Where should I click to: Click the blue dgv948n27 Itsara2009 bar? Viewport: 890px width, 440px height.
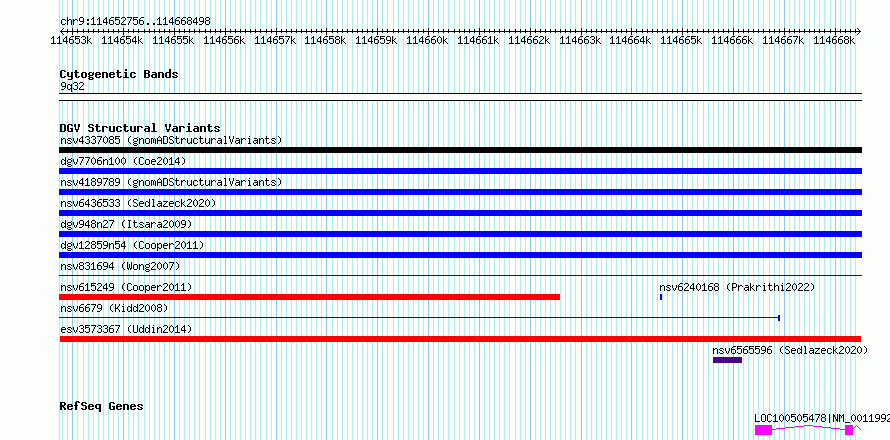point(460,234)
